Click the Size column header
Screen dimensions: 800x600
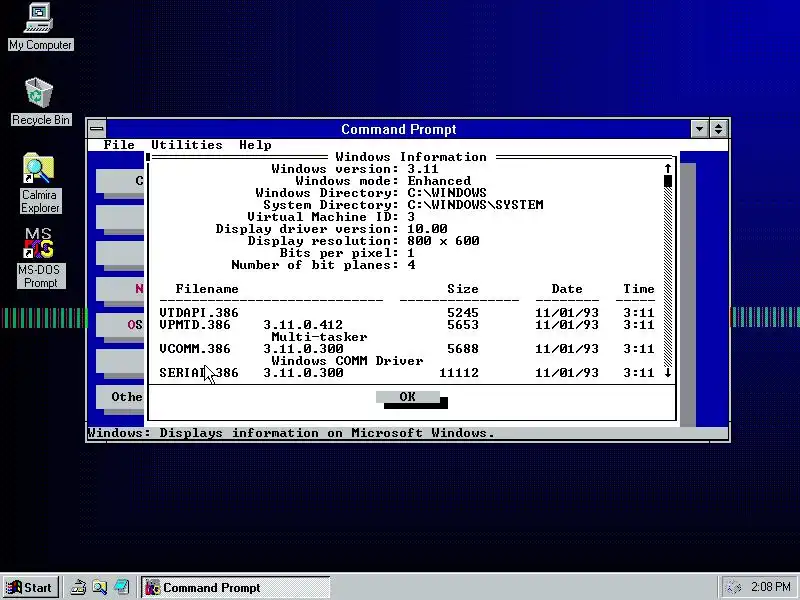click(463, 289)
